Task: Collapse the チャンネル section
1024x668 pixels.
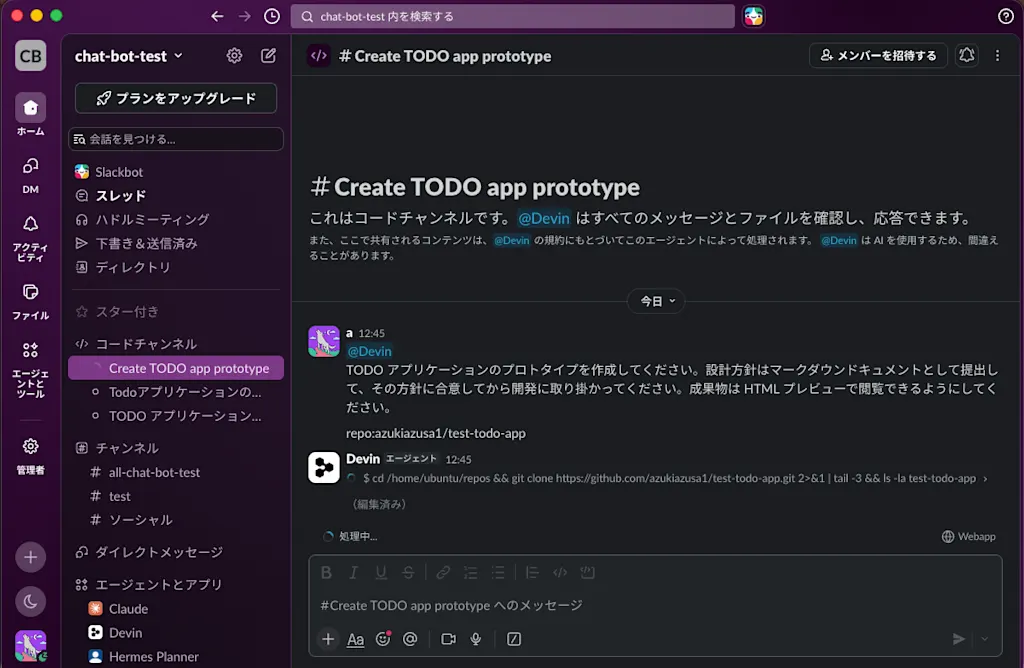Action: tap(127, 448)
